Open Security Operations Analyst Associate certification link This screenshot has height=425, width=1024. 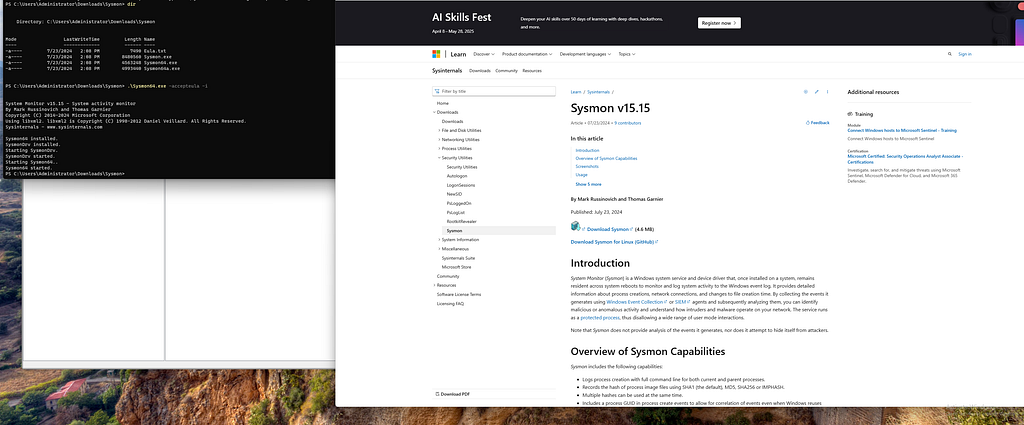[x=905, y=159]
